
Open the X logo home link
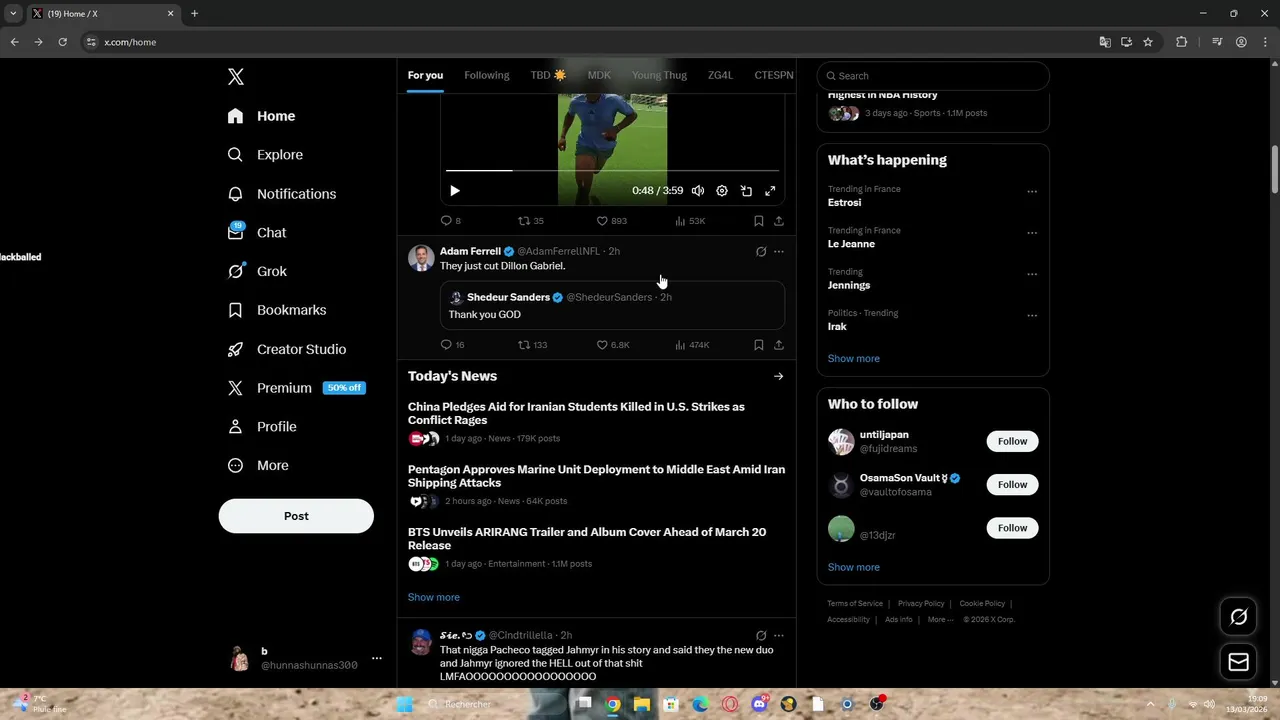tap(235, 77)
